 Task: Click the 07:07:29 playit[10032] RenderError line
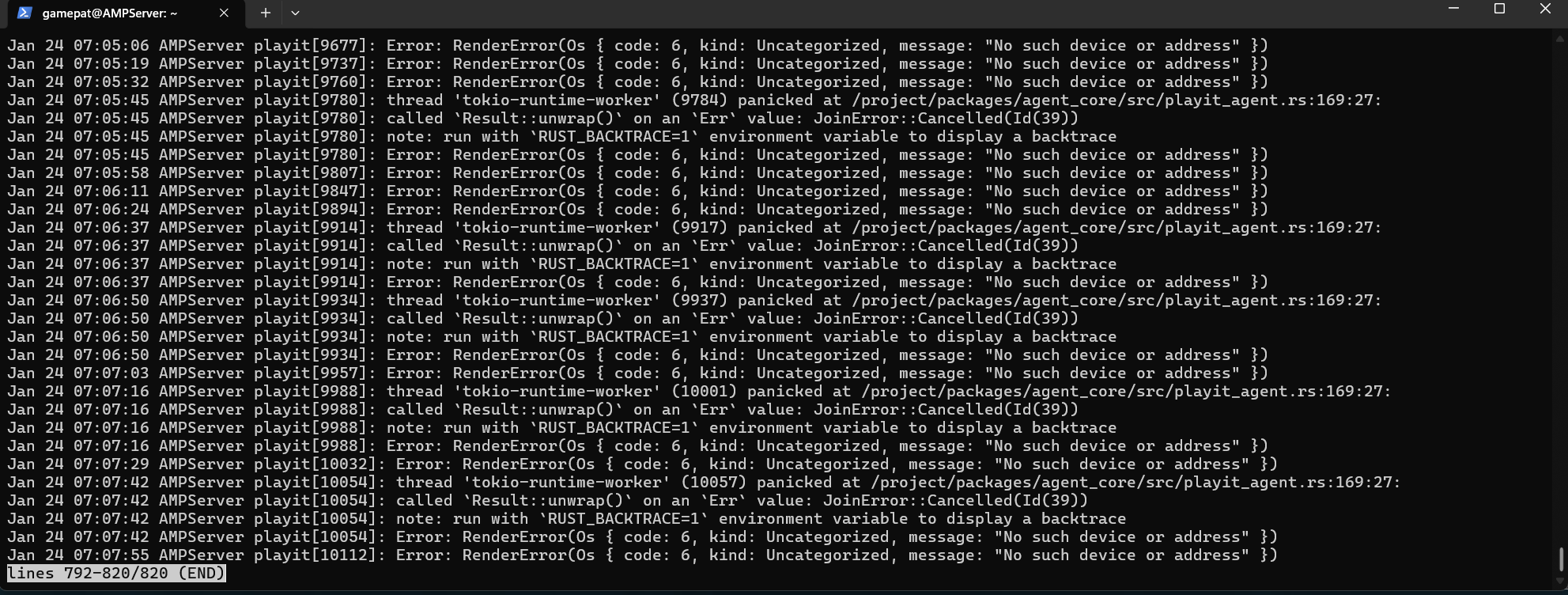(x=642, y=464)
